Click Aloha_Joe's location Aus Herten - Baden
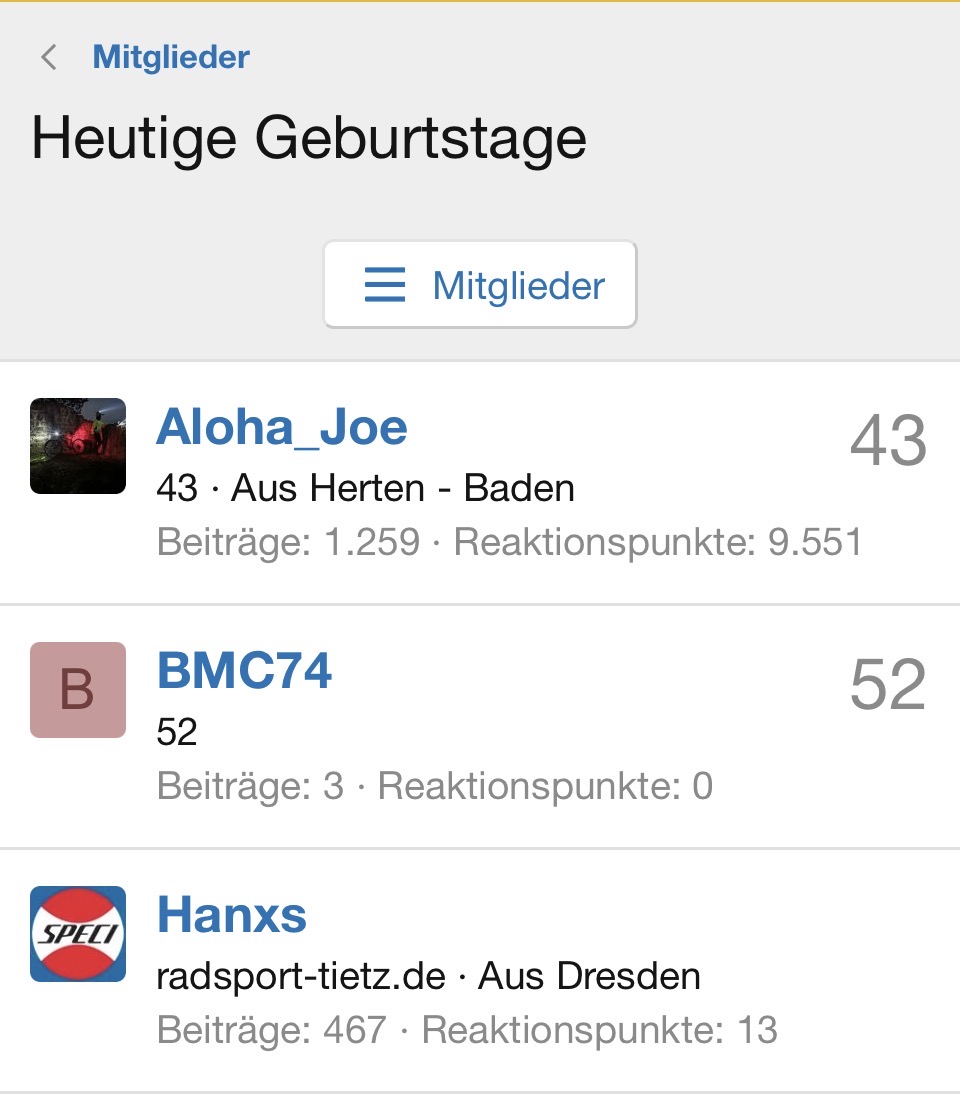Image resolution: width=960 pixels, height=1108 pixels. [x=403, y=489]
